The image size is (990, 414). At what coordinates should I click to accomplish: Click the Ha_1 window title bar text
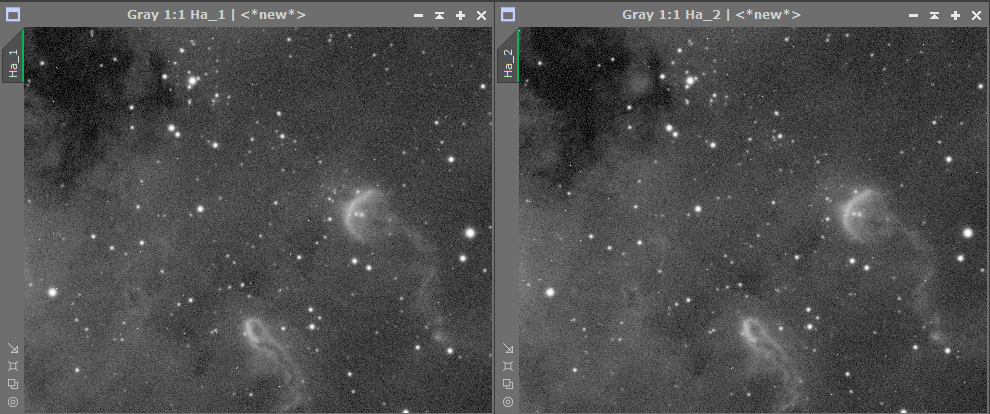coord(217,15)
